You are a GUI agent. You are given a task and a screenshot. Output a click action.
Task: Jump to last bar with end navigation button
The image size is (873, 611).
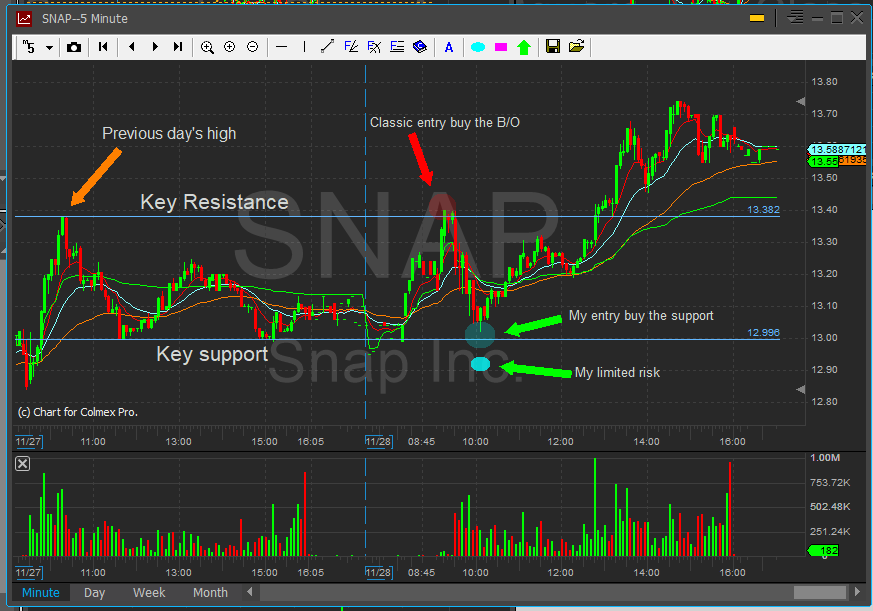[179, 46]
